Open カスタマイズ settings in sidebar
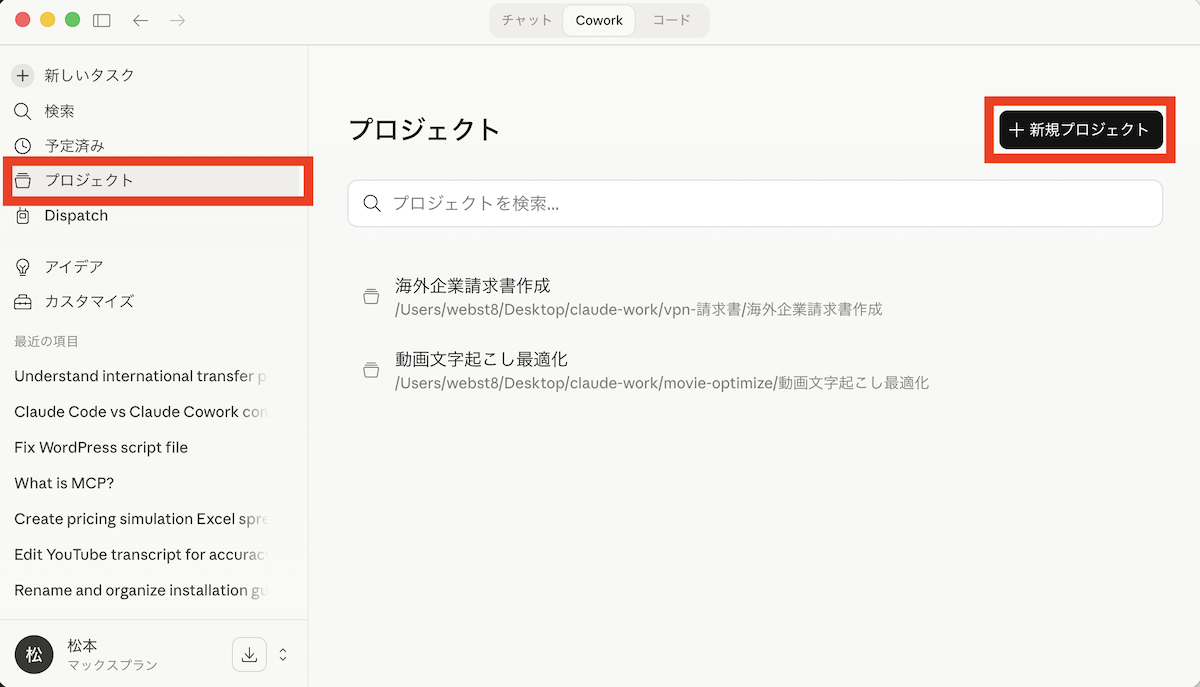Screen dimensions: 1200x687 coord(88,301)
